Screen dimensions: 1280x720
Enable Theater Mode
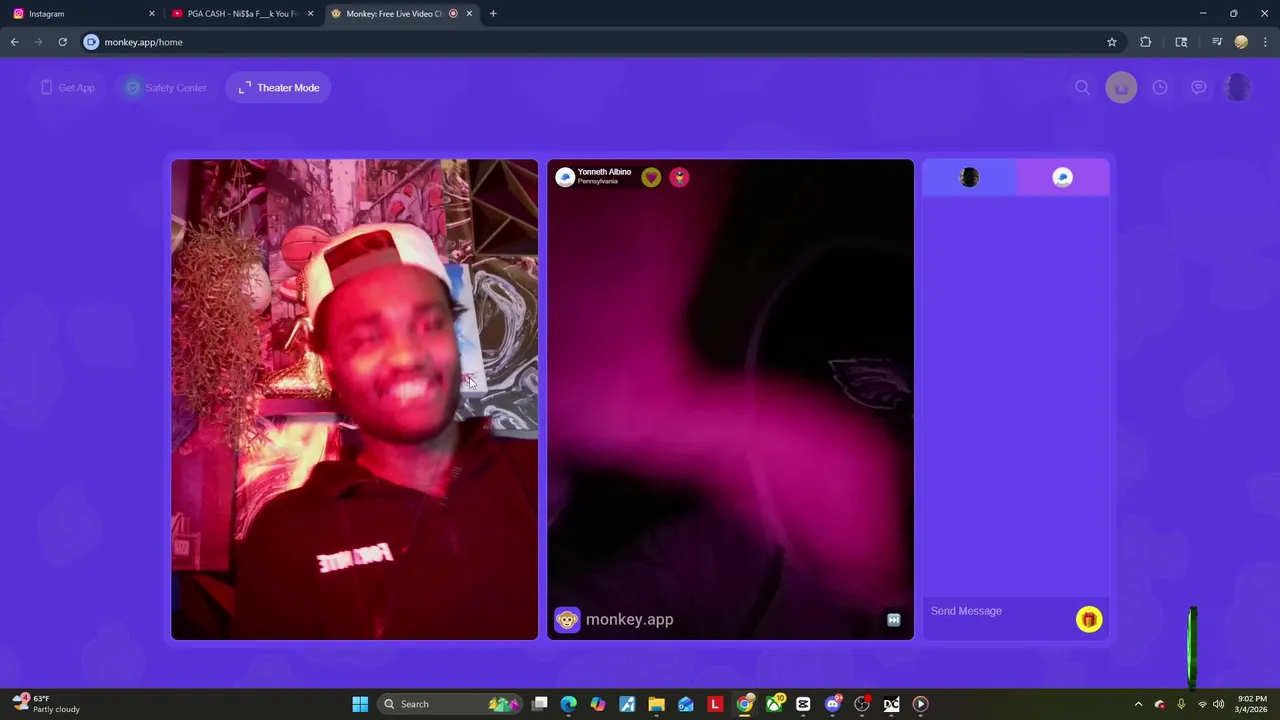279,88
